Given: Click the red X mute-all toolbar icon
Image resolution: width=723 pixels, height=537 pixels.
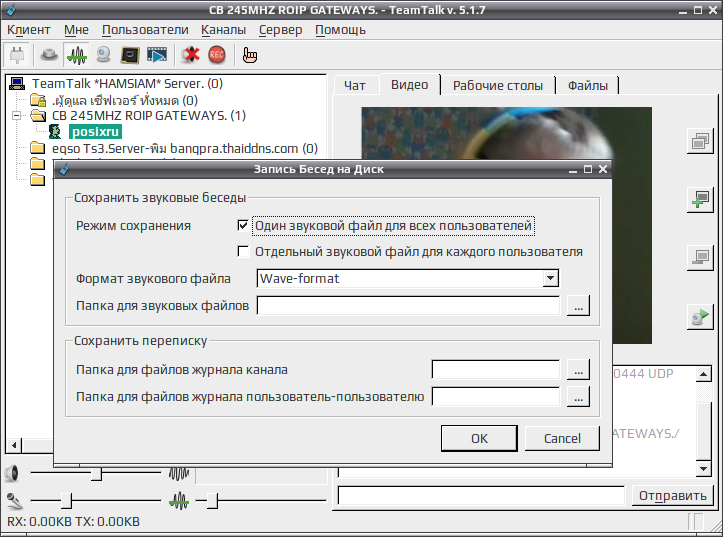Looking at the screenshot, I should tap(190, 55).
